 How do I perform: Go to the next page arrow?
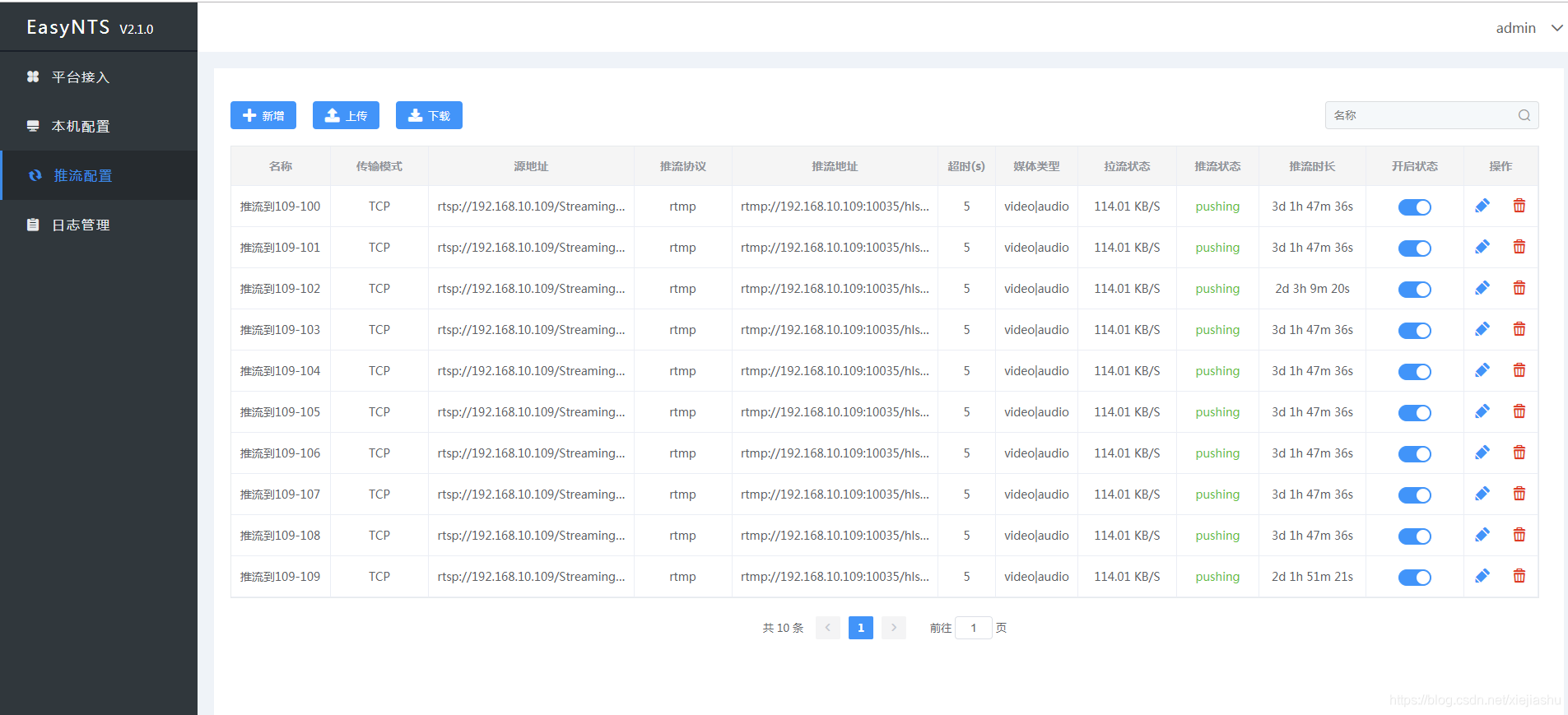point(894,628)
